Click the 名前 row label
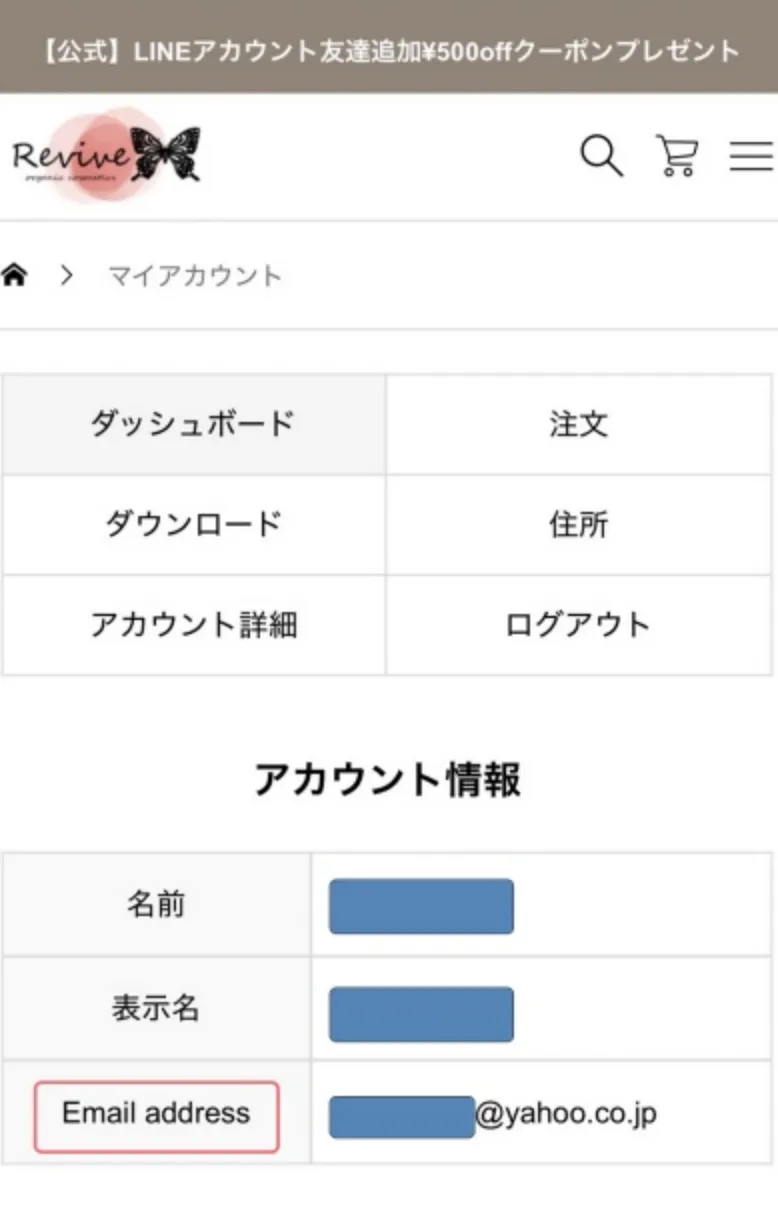The image size is (778, 1206). [156, 905]
